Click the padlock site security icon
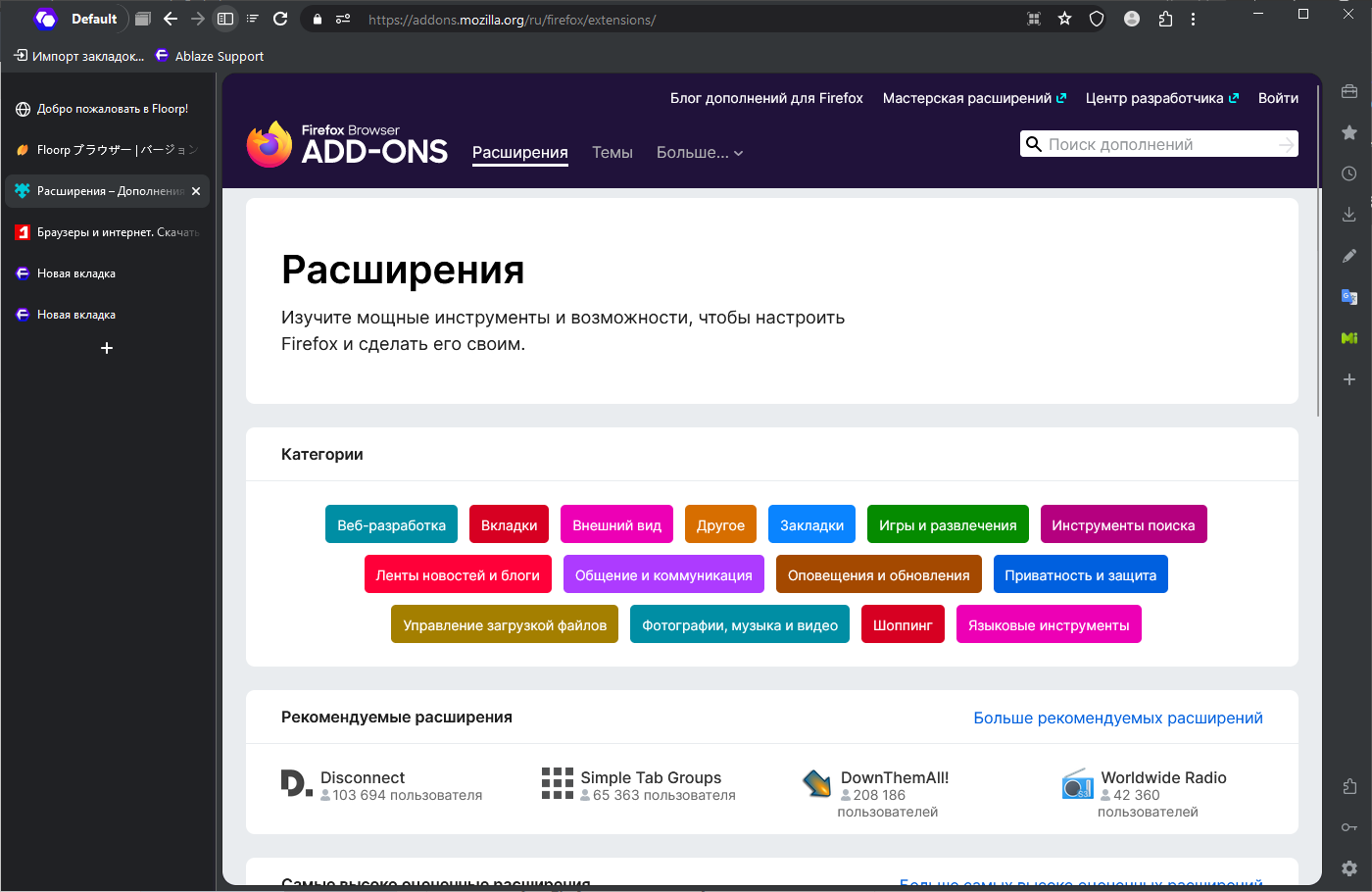This screenshot has height=892, width=1372. coord(317,19)
